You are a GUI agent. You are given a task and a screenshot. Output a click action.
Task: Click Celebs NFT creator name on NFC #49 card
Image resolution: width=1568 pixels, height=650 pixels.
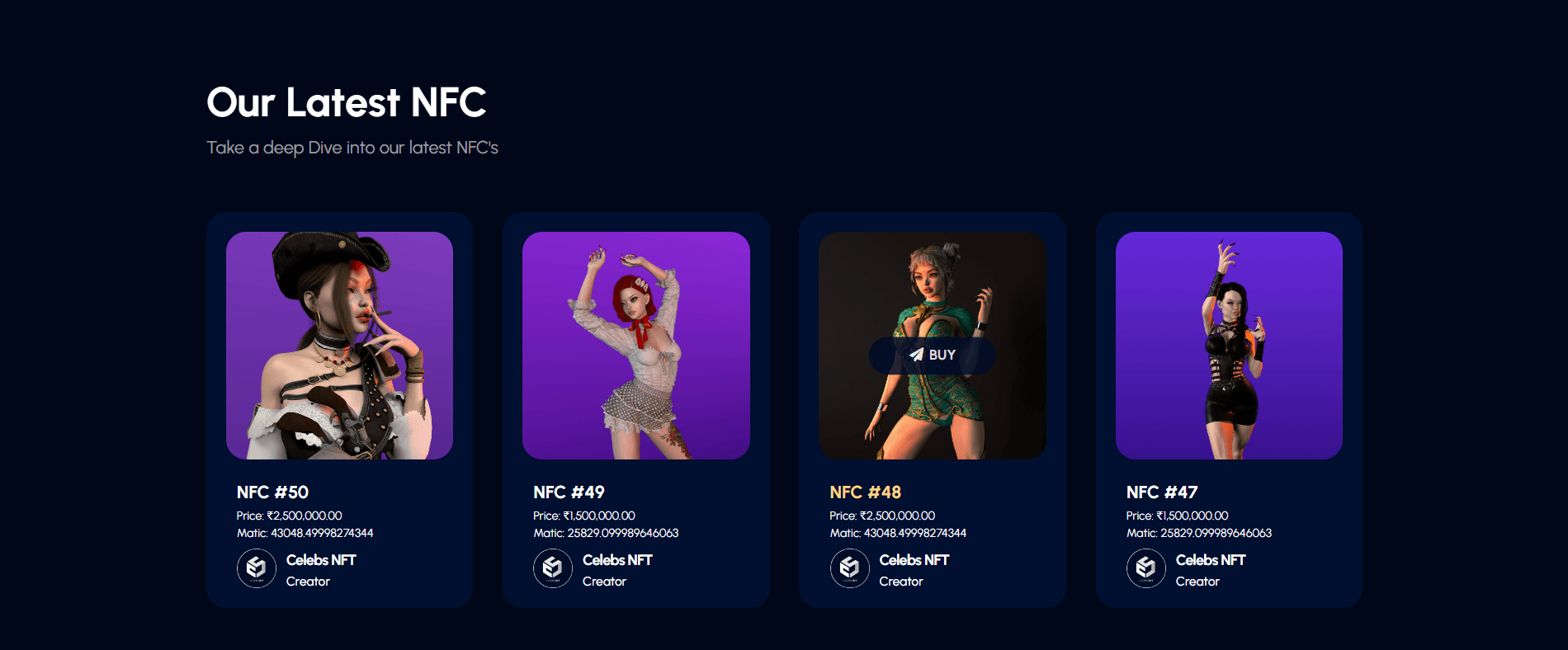click(x=617, y=560)
